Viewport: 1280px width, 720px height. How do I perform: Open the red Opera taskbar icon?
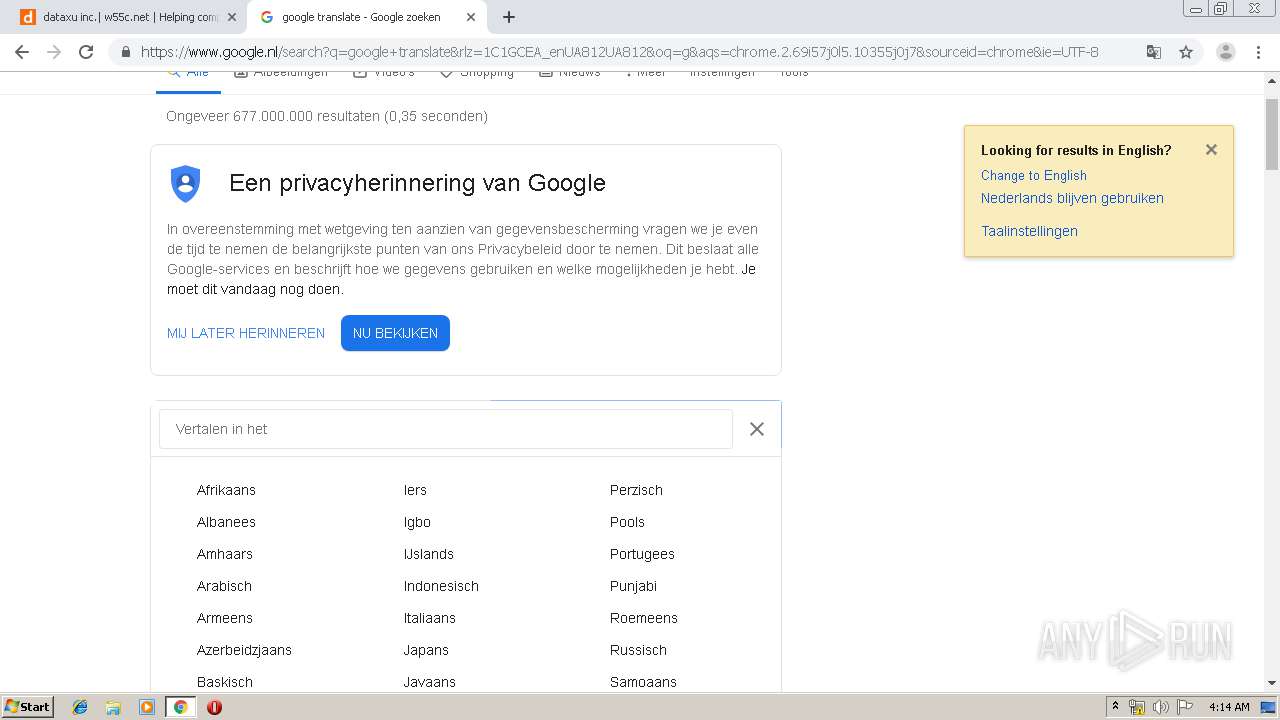click(214, 707)
